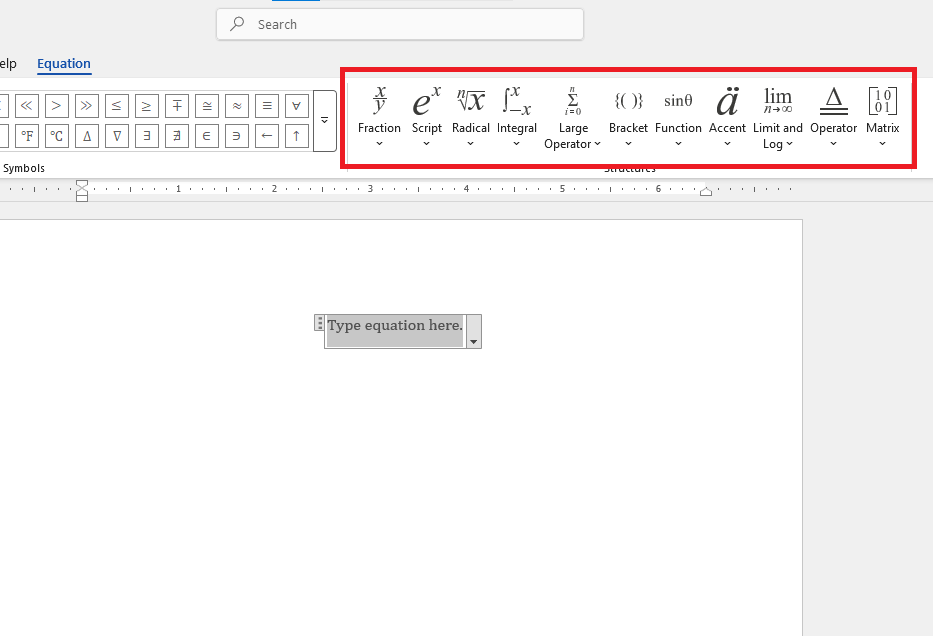Insert the much-greater-than symbol (»)
Viewport: 933px width, 636px height.
tap(86, 106)
